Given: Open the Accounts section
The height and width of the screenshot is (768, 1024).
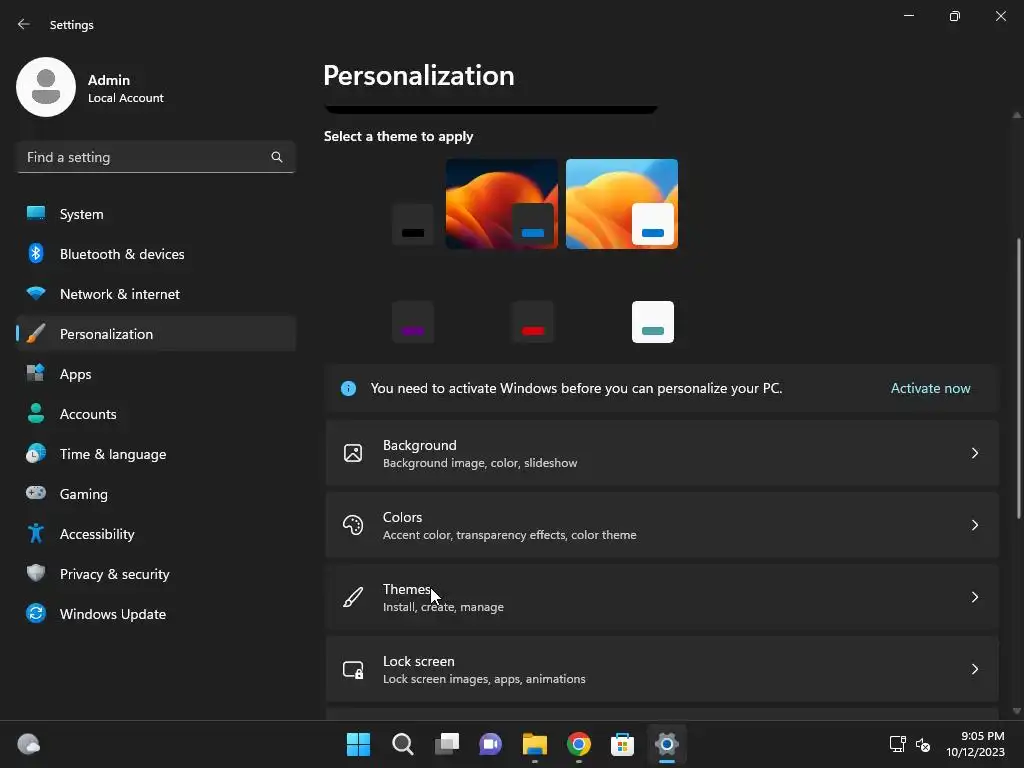Looking at the screenshot, I should [x=156, y=414].
